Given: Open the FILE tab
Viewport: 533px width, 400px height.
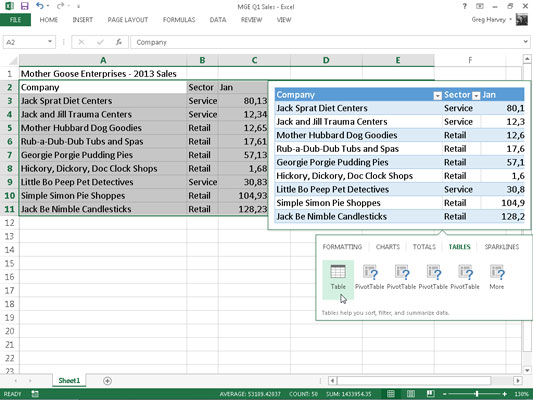Looking at the screenshot, I should click(x=15, y=20).
